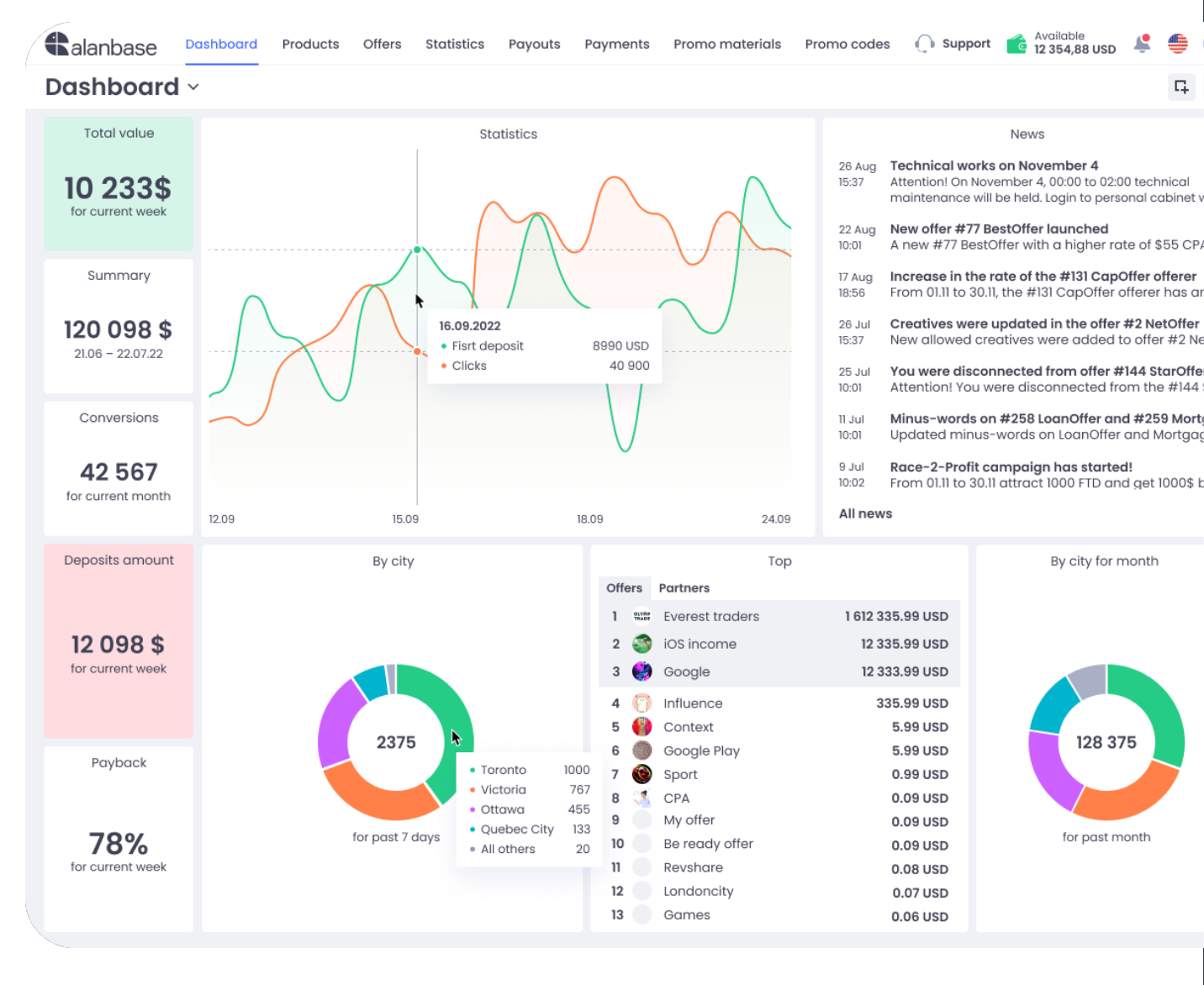This screenshot has width=1204, height=985.
Task: Click the Everest traders amount 1 612 335.99 USD
Action: click(896, 616)
